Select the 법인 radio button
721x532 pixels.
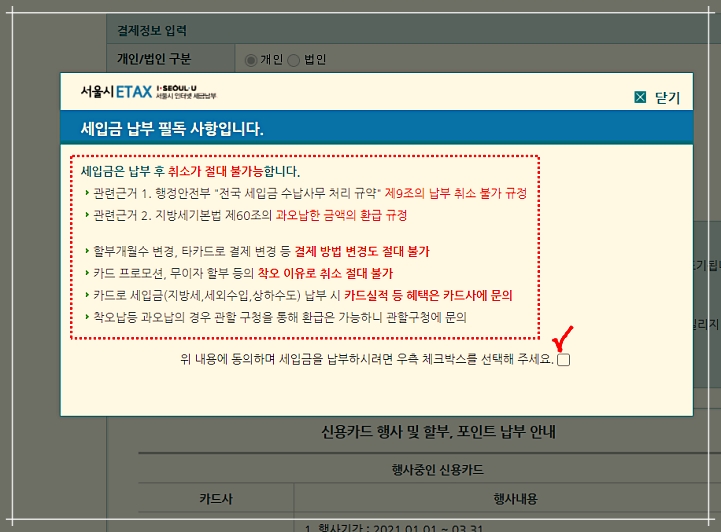pos(293,60)
